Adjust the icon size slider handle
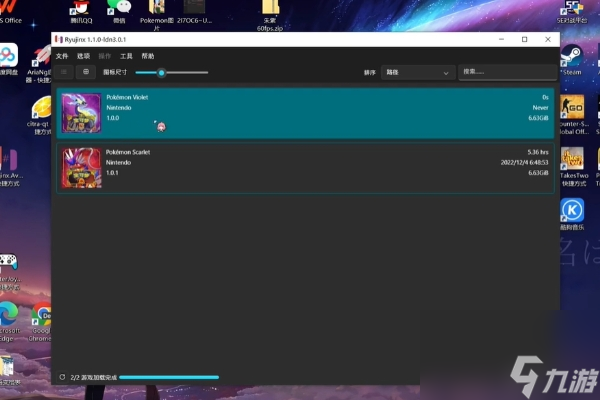Image resolution: width=600 pixels, height=400 pixels. 161,72
